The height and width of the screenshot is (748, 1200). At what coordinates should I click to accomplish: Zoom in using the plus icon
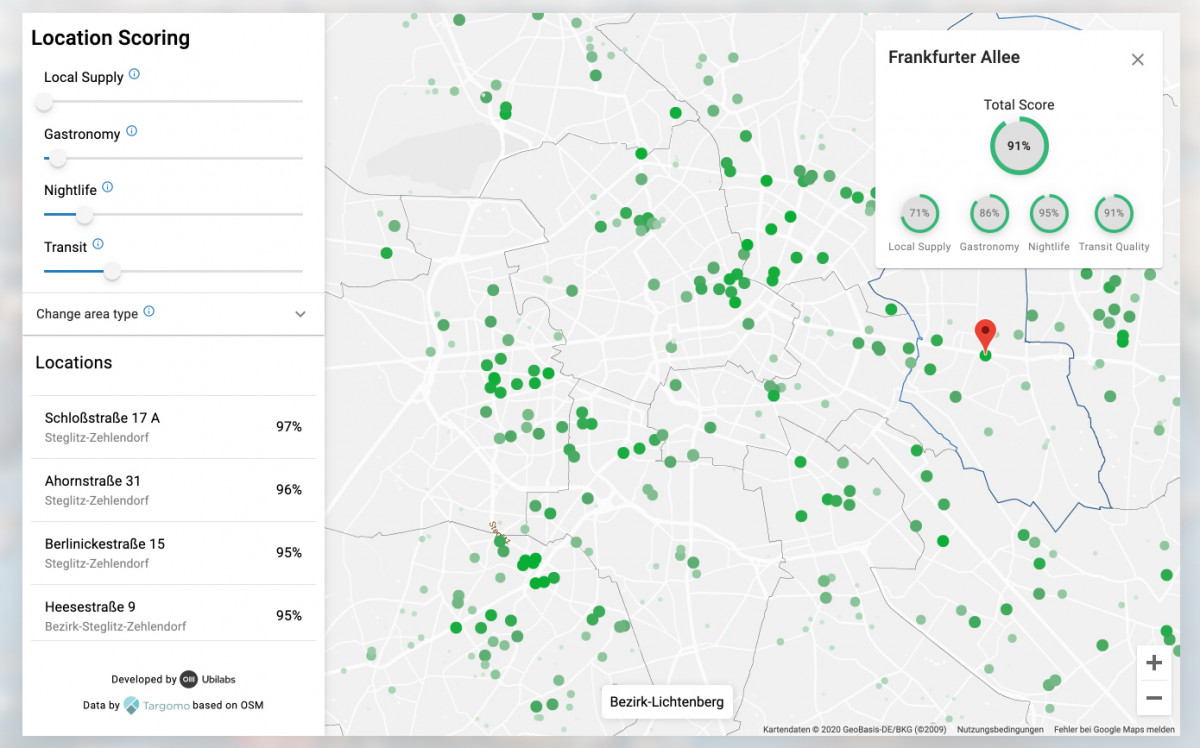point(1154,662)
